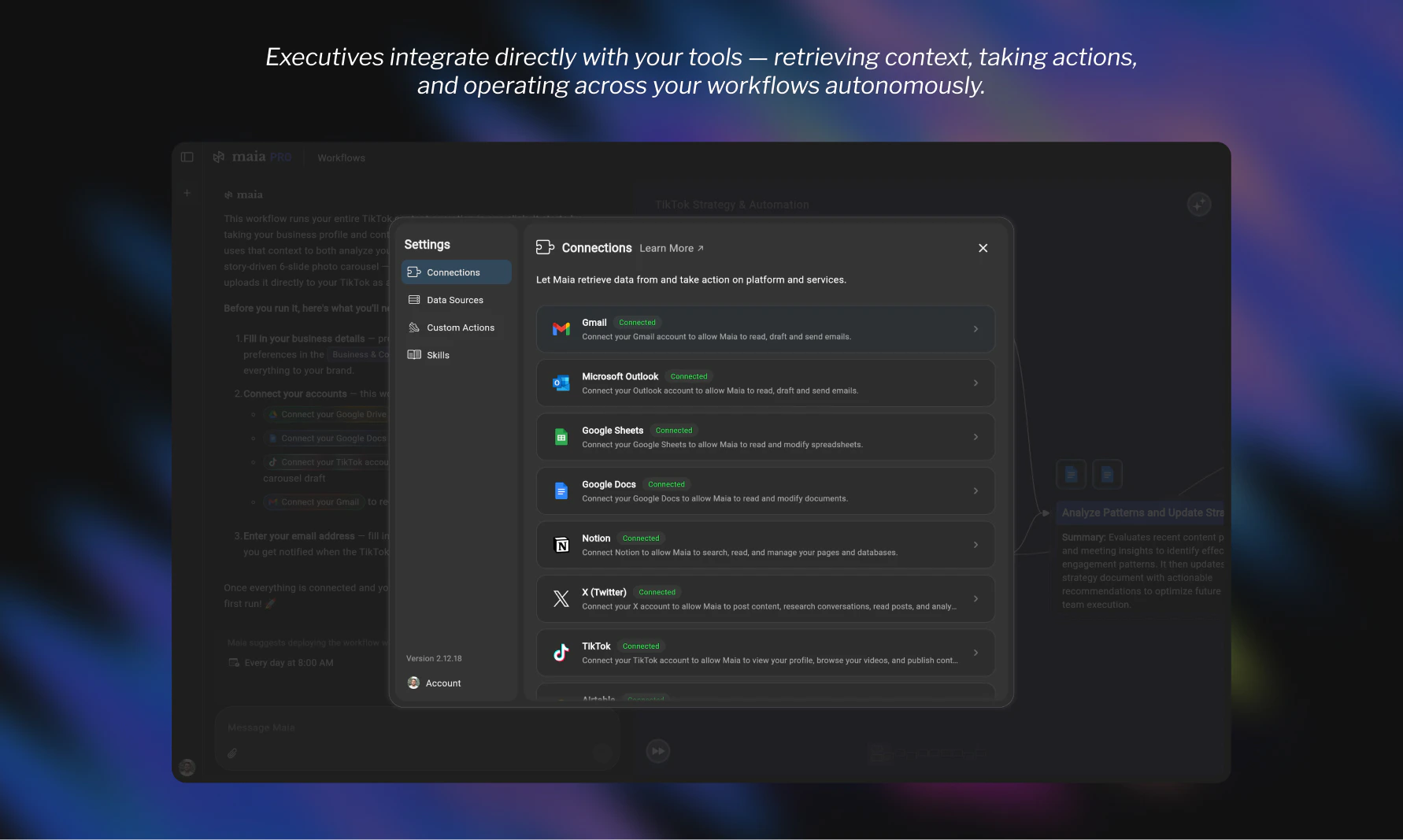Viewport: 1403px width, 840px height.
Task: Click the first document icon on the canvas
Action: coord(1071,475)
